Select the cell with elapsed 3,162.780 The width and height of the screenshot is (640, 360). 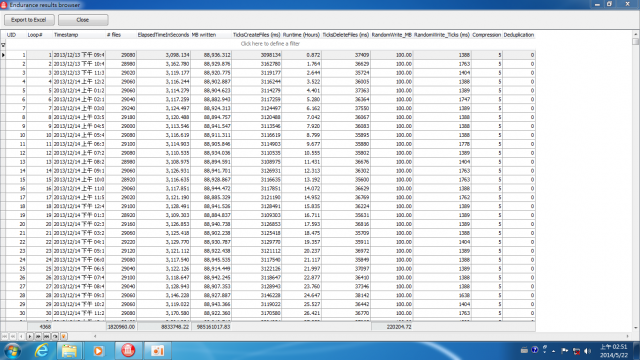click(x=164, y=64)
